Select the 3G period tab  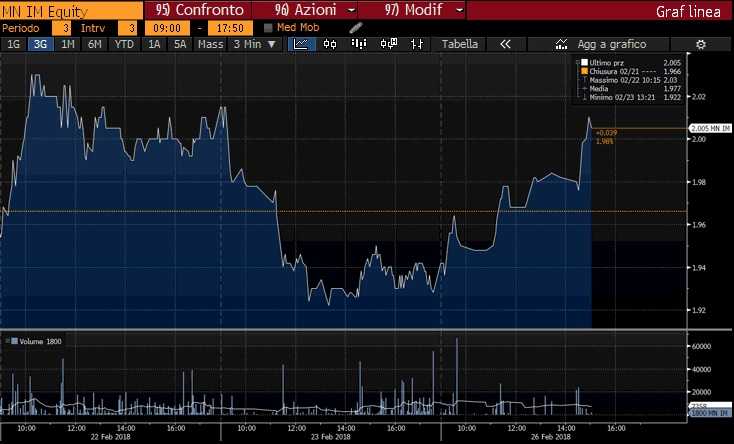click(x=40, y=44)
